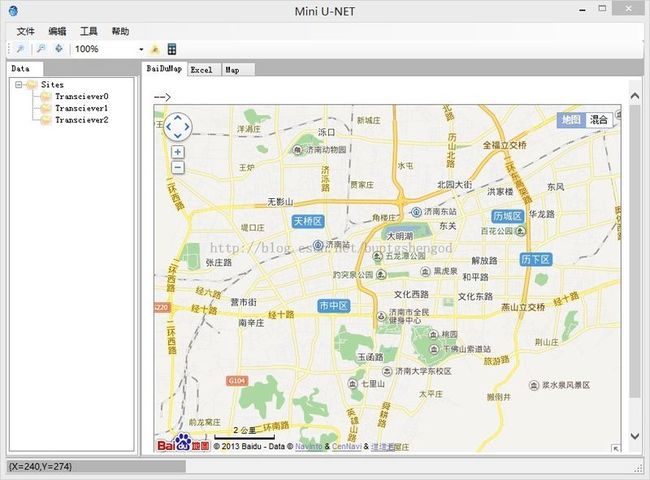Open the 100% zoom dropdown

[141, 49]
